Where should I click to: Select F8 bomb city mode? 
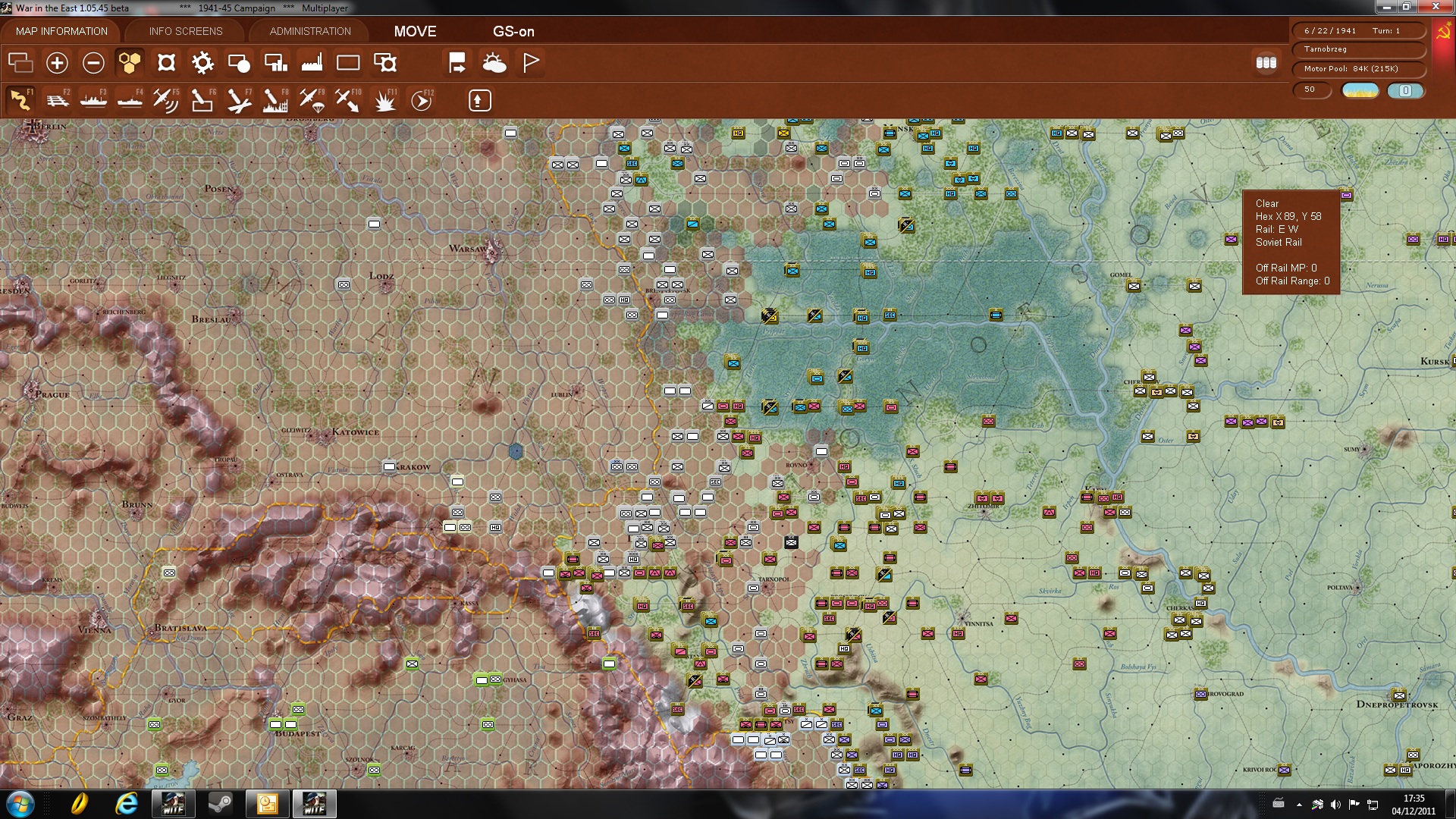pos(275,100)
